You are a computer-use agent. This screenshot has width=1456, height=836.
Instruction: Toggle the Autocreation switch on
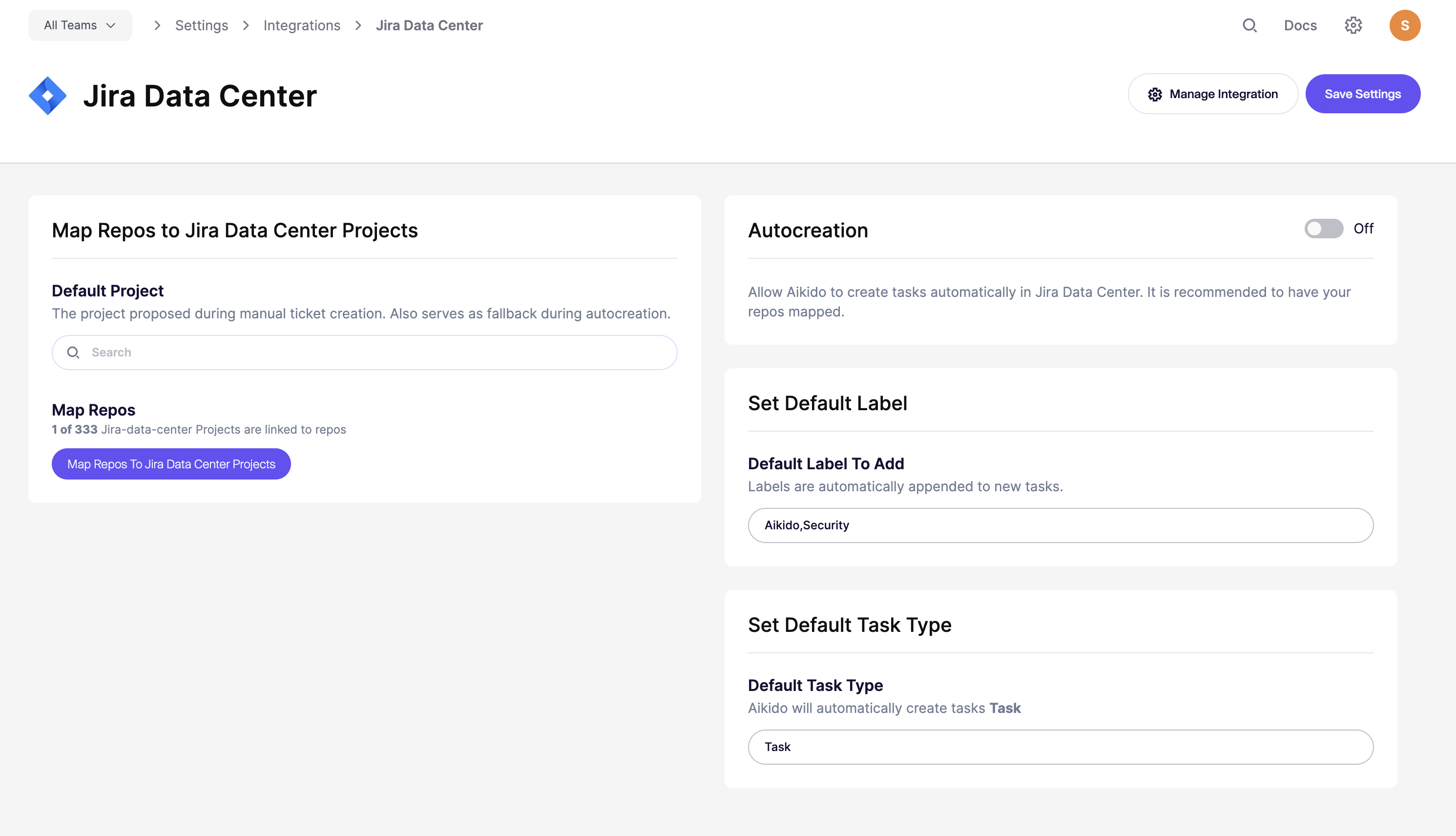[1323, 229]
